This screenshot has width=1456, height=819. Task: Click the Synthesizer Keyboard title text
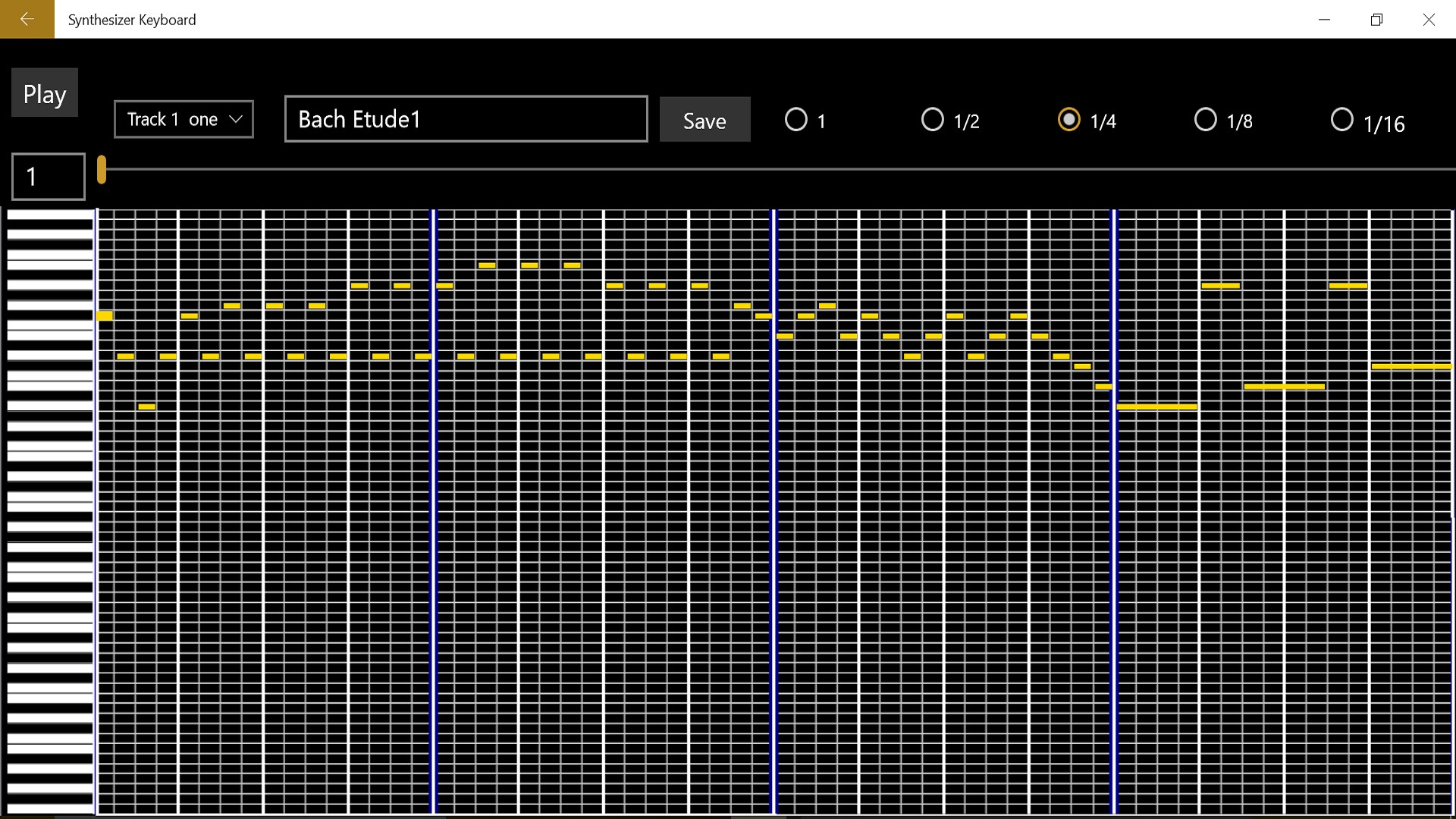pyautogui.click(x=131, y=19)
